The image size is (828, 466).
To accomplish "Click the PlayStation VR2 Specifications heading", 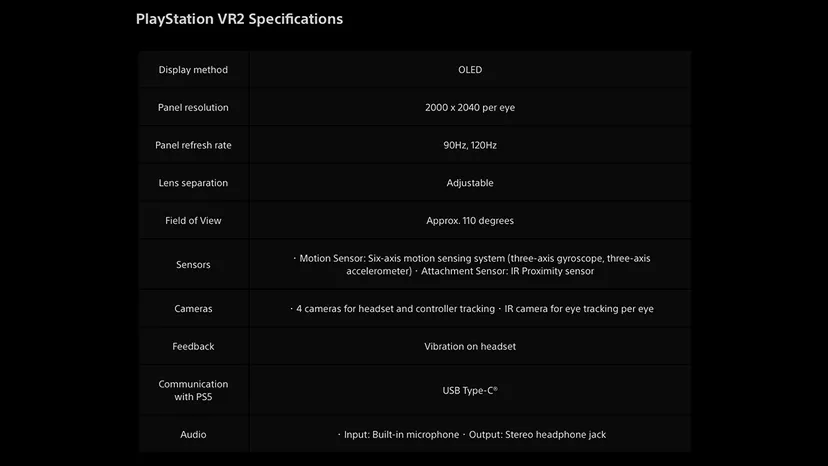I will 239,19.
